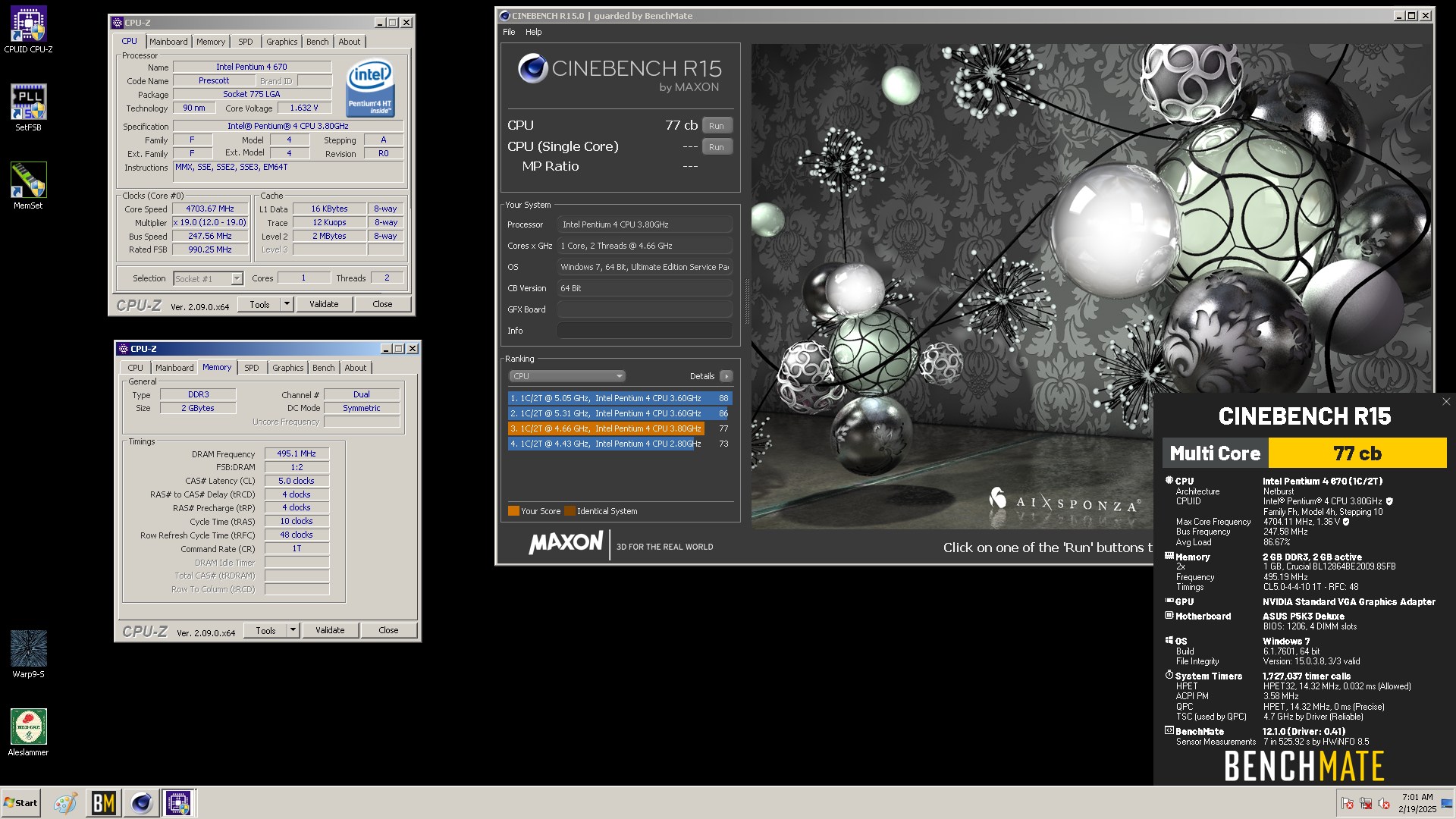1456x819 pixels.
Task: Click Close button in Memory CPU-Z window
Action: pyautogui.click(x=388, y=630)
